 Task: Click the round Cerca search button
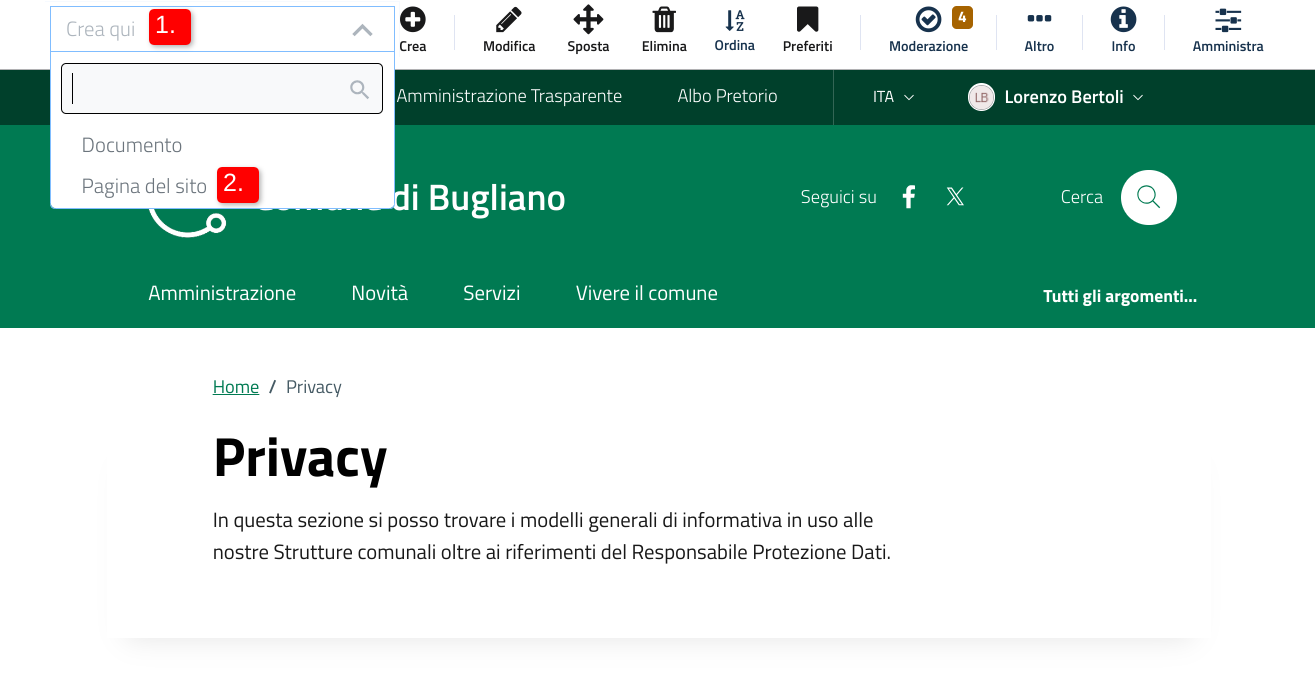tap(1148, 197)
